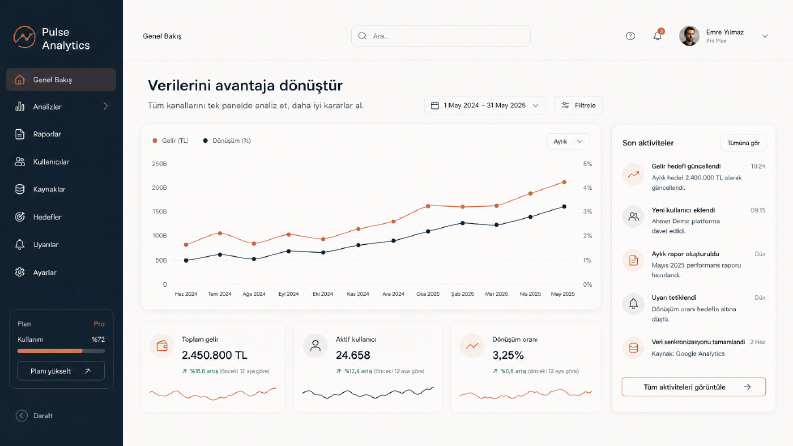Screen dimensions: 793x446
Task: Click the Aktif kullanıcı sparkline
Action: click(x=368, y=393)
